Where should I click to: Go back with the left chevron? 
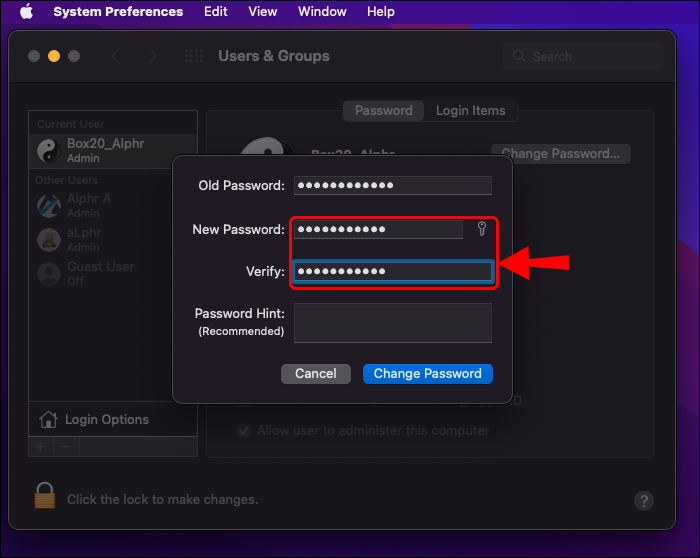click(116, 57)
